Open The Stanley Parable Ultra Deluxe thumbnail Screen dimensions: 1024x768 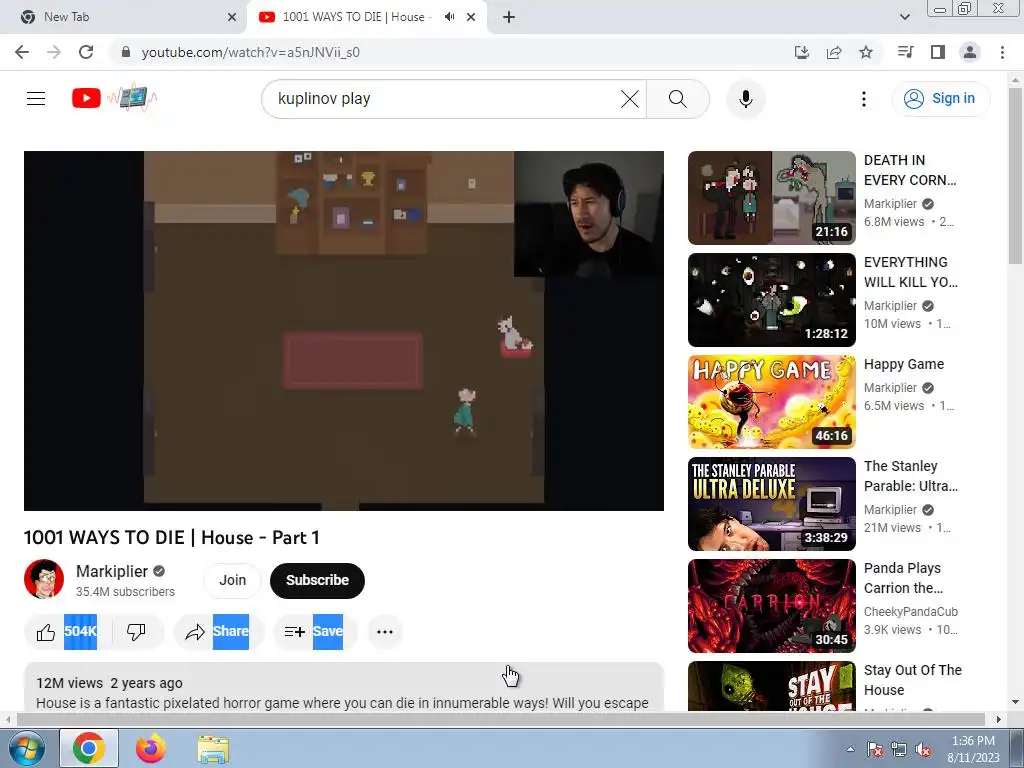click(771, 504)
